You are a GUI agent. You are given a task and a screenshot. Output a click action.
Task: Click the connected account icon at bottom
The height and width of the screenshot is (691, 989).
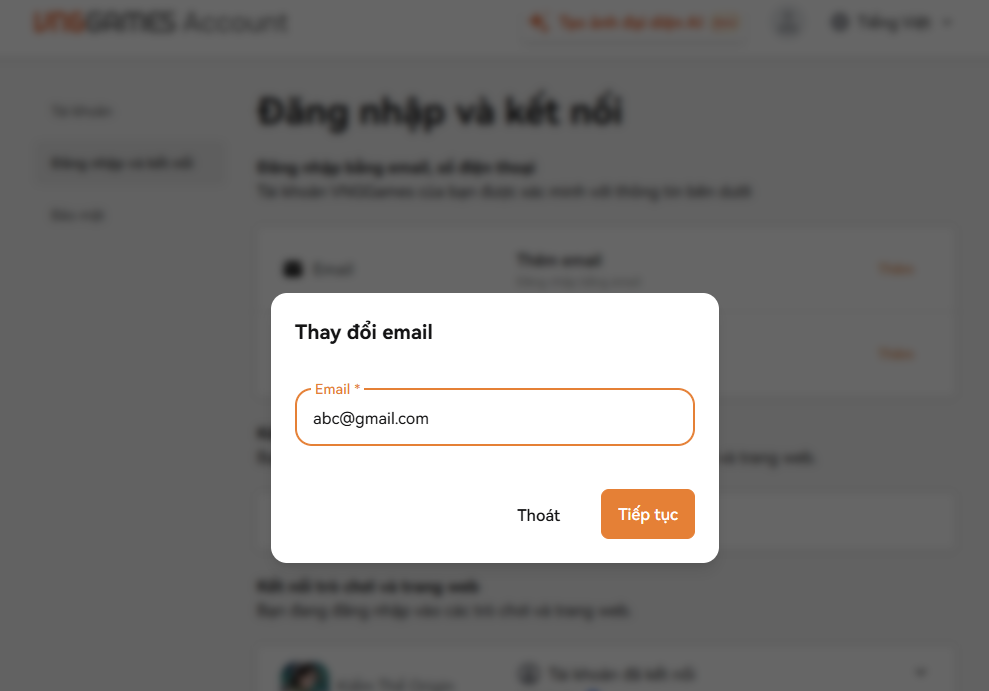point(528,674)
